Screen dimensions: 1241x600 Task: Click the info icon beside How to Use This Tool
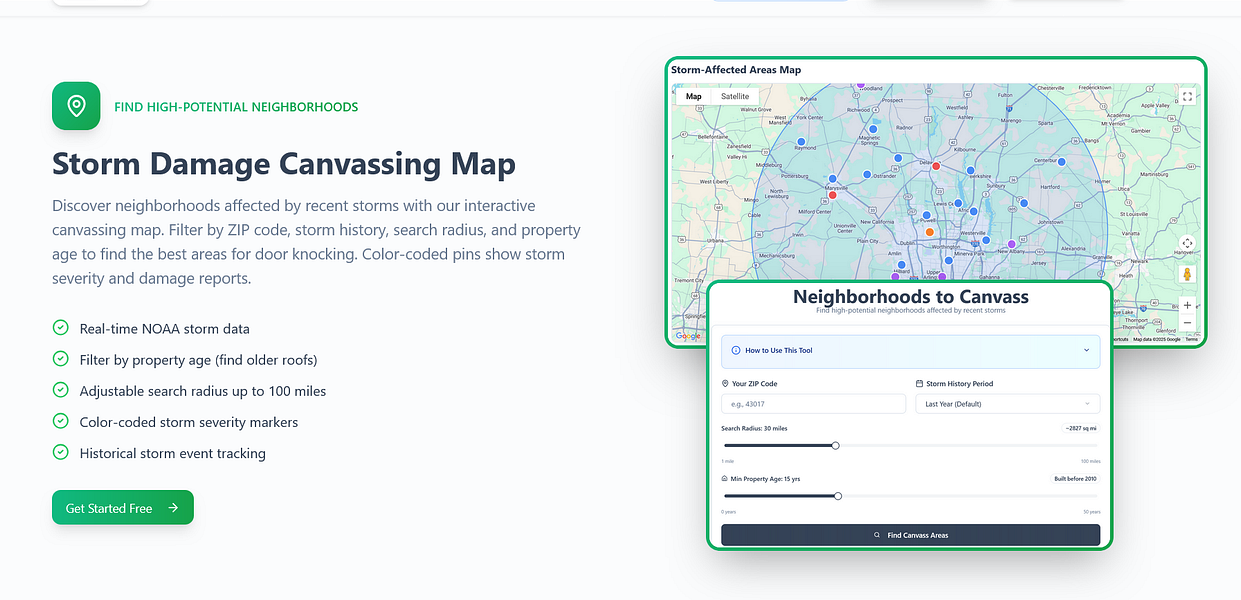coord(736,351)
